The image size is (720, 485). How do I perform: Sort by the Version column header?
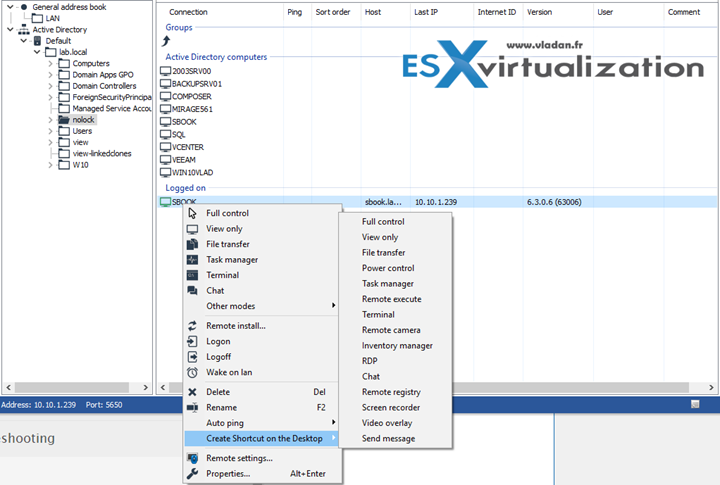tap(539, 12)
